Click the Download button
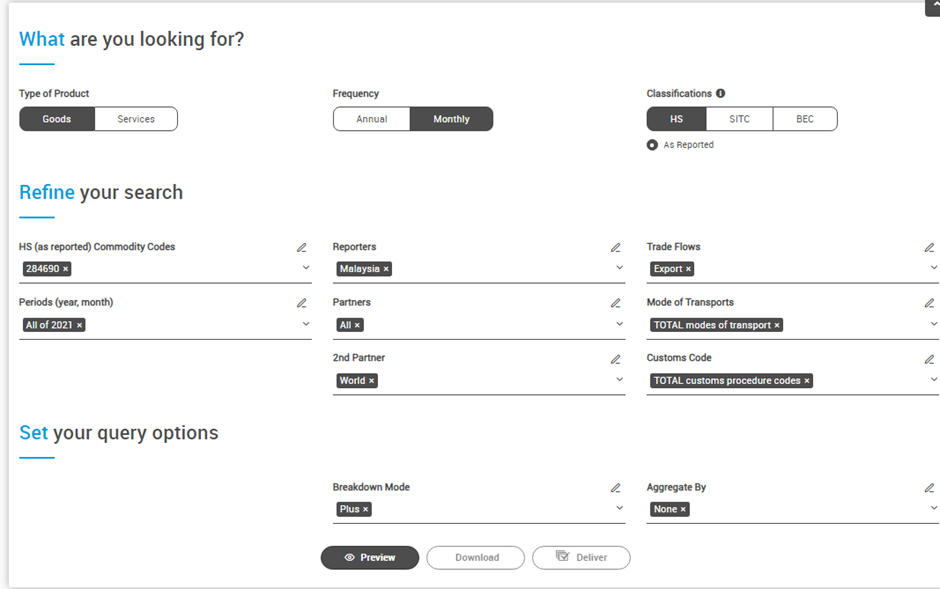Screen dimensions: 940x589 click(x=476, y=558)
